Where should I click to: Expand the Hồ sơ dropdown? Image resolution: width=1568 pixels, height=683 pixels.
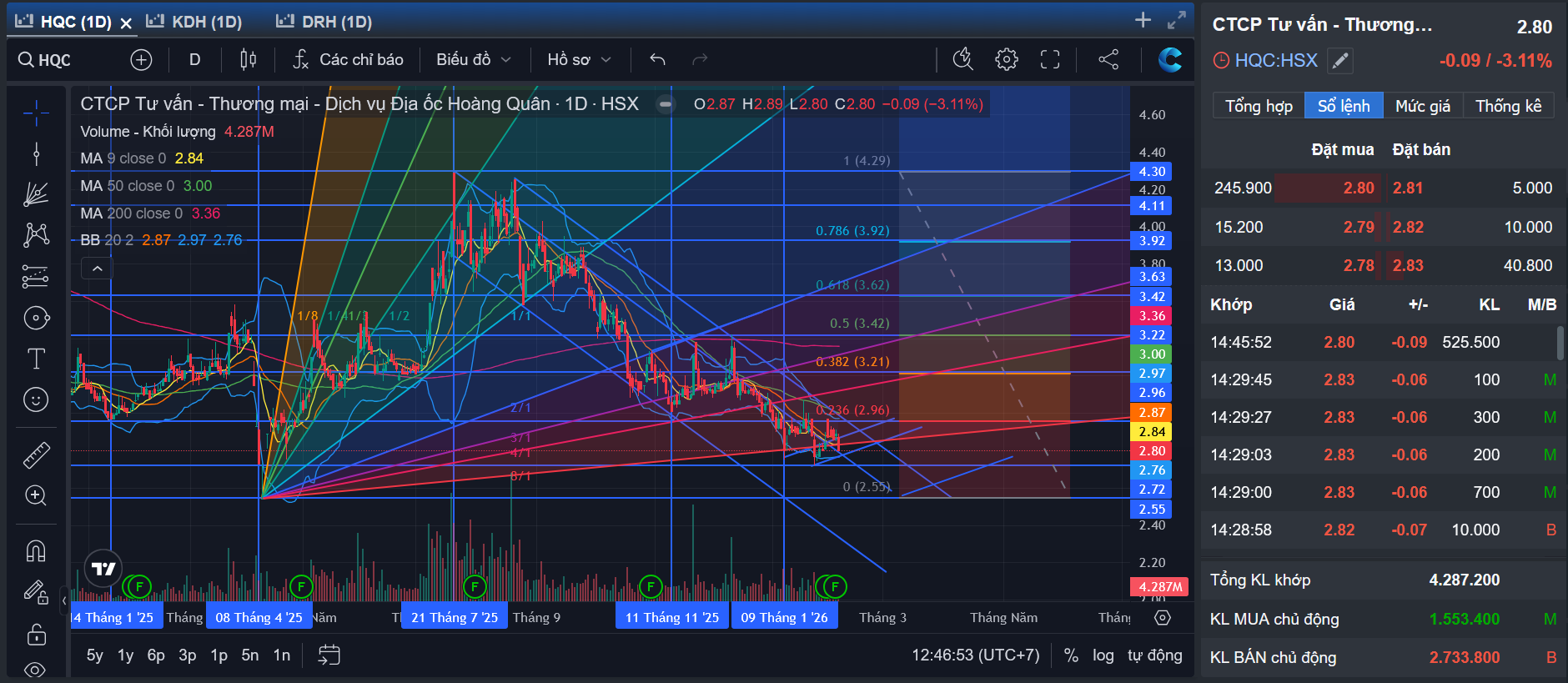point(580,59)
